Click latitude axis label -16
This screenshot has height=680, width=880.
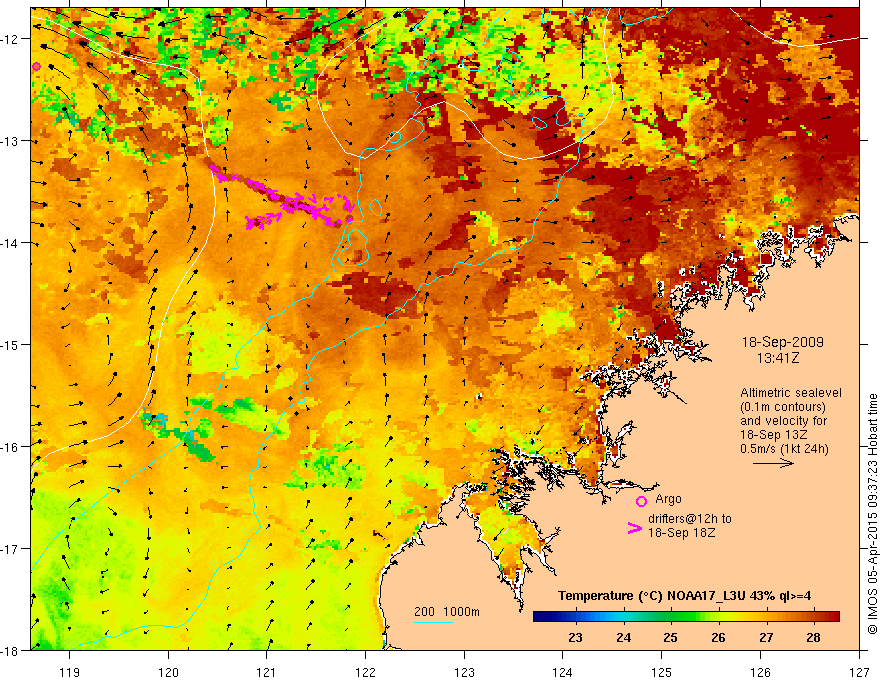point(10,447)
